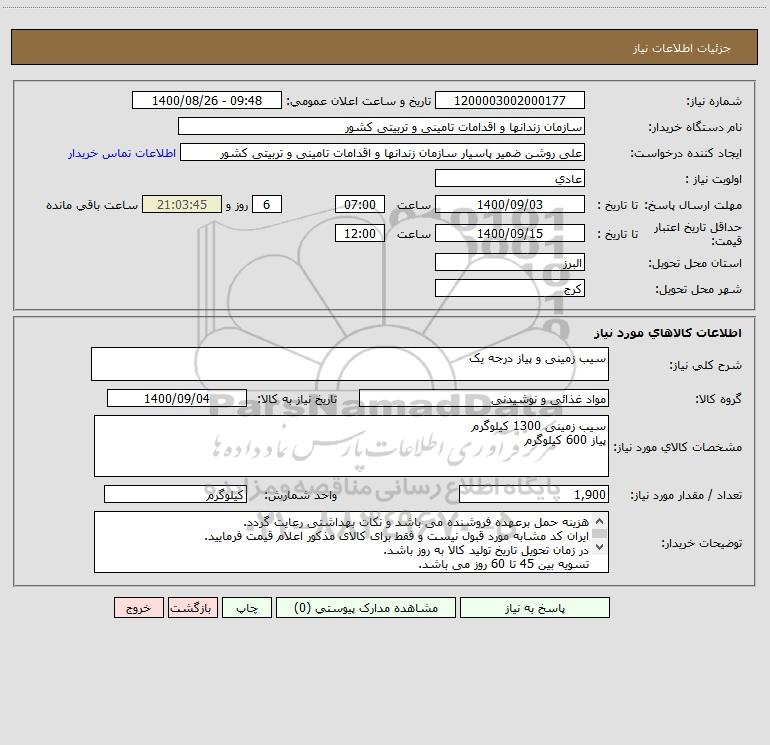770x745 pixels.
Task: Open اطلاعات تماس خریدار link
Action: click(x=122, y=153)
